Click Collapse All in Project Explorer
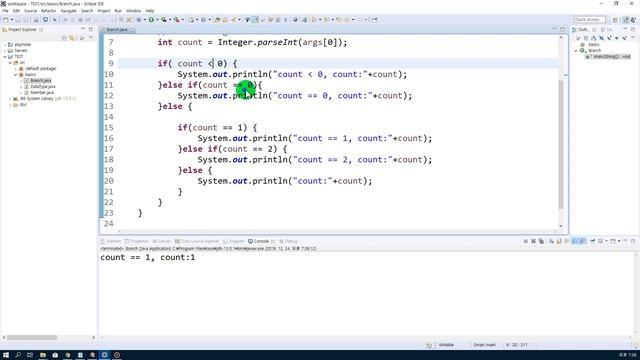 pos(64,38)
